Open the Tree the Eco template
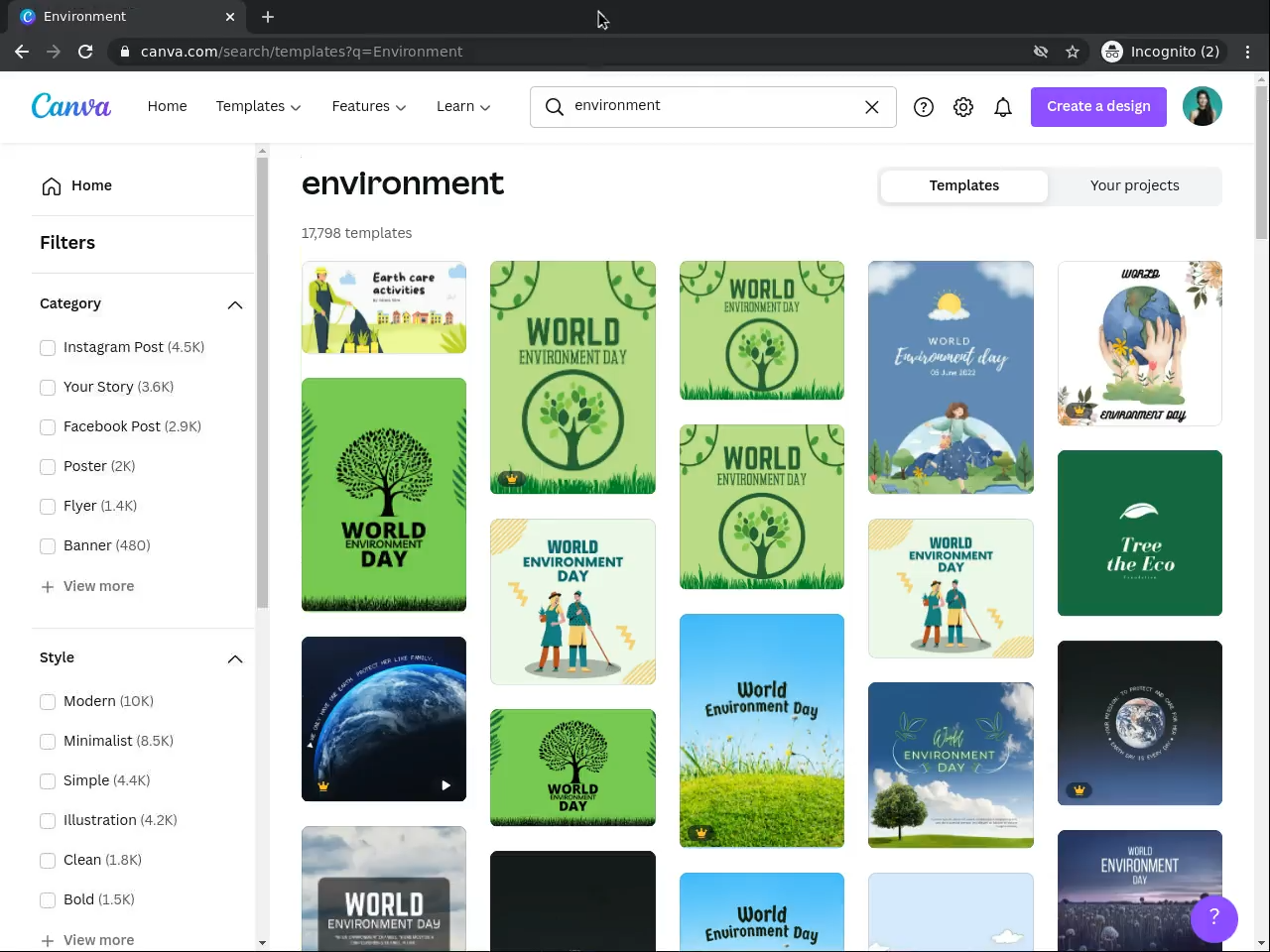 1139,533
